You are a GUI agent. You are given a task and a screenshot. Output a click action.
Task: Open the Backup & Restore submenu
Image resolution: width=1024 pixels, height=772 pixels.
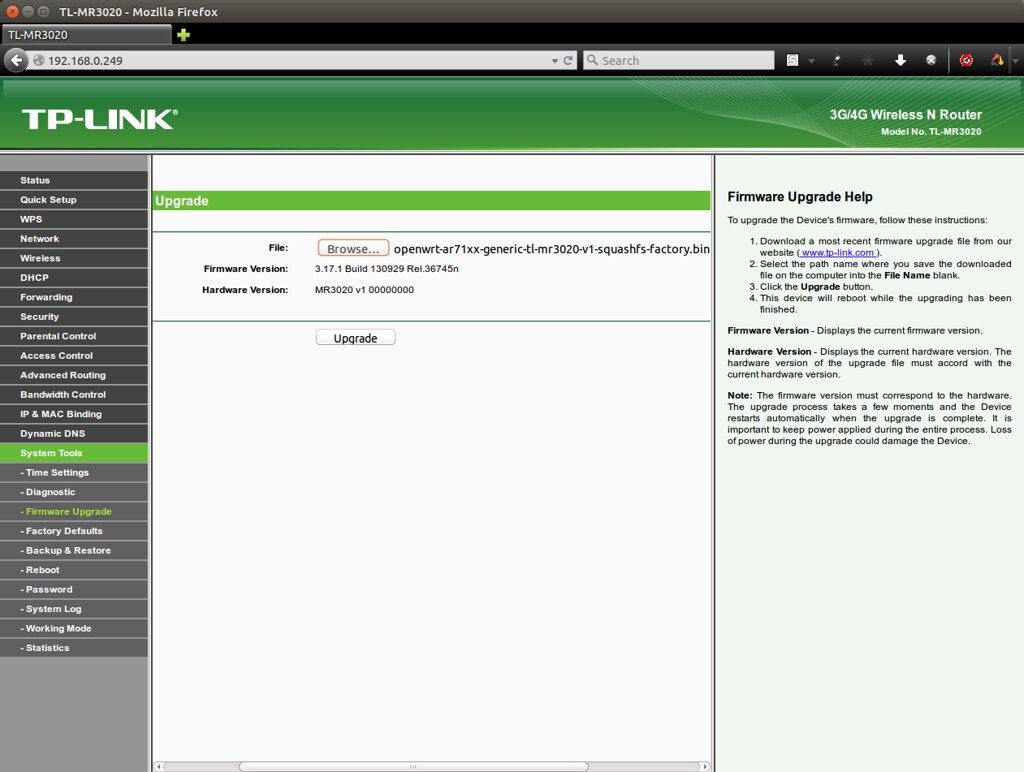coord(74,551)
